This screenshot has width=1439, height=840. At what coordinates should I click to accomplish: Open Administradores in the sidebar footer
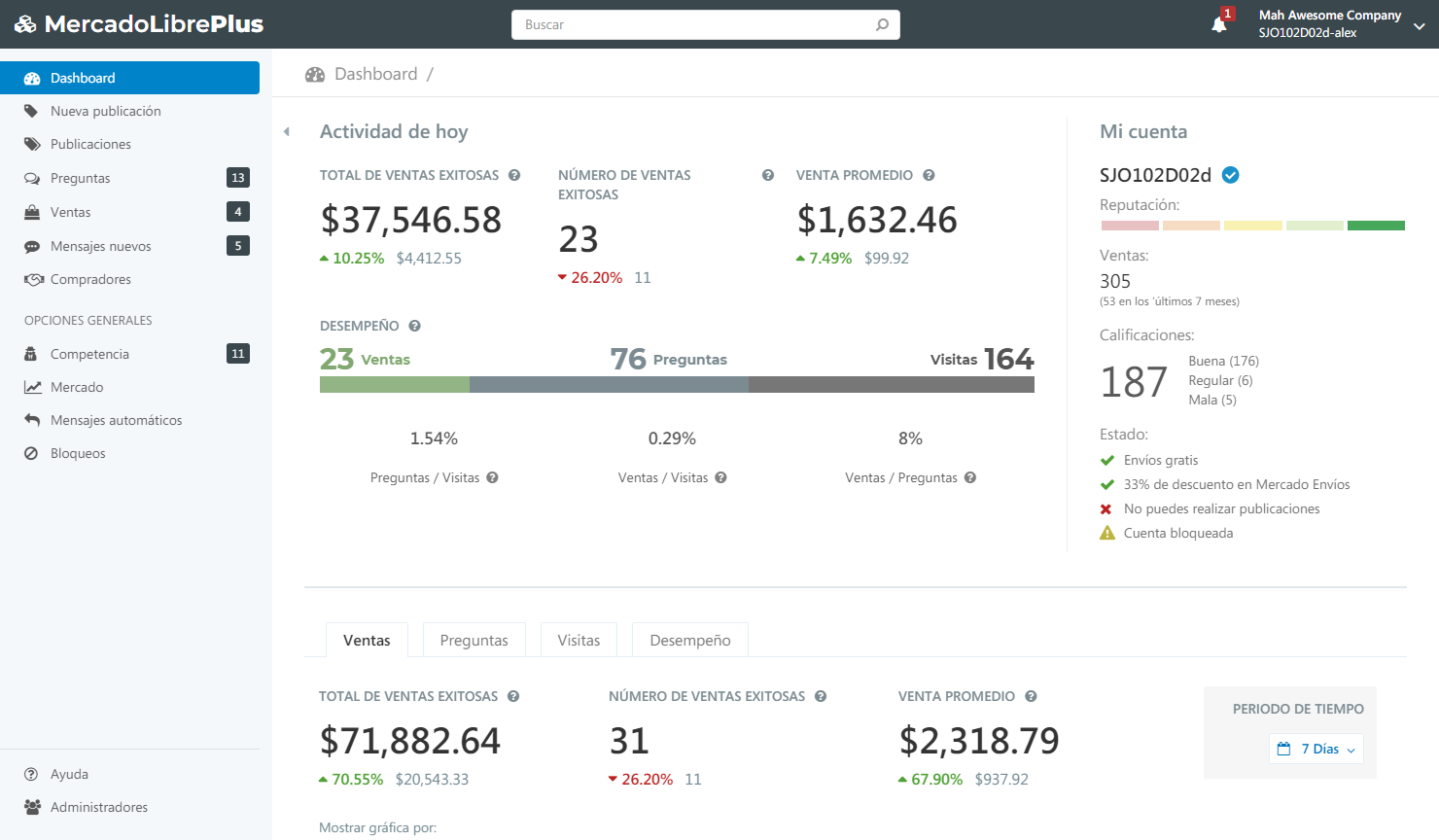click(x=98, y=807)
